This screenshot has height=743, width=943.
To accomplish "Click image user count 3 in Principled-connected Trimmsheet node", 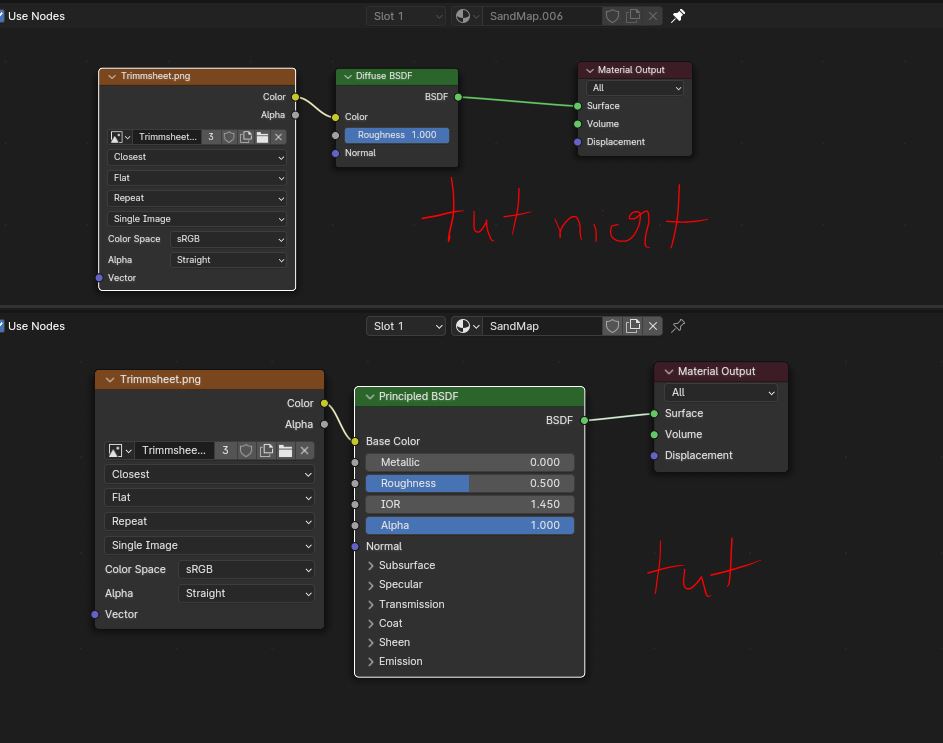I will [225, 451].
